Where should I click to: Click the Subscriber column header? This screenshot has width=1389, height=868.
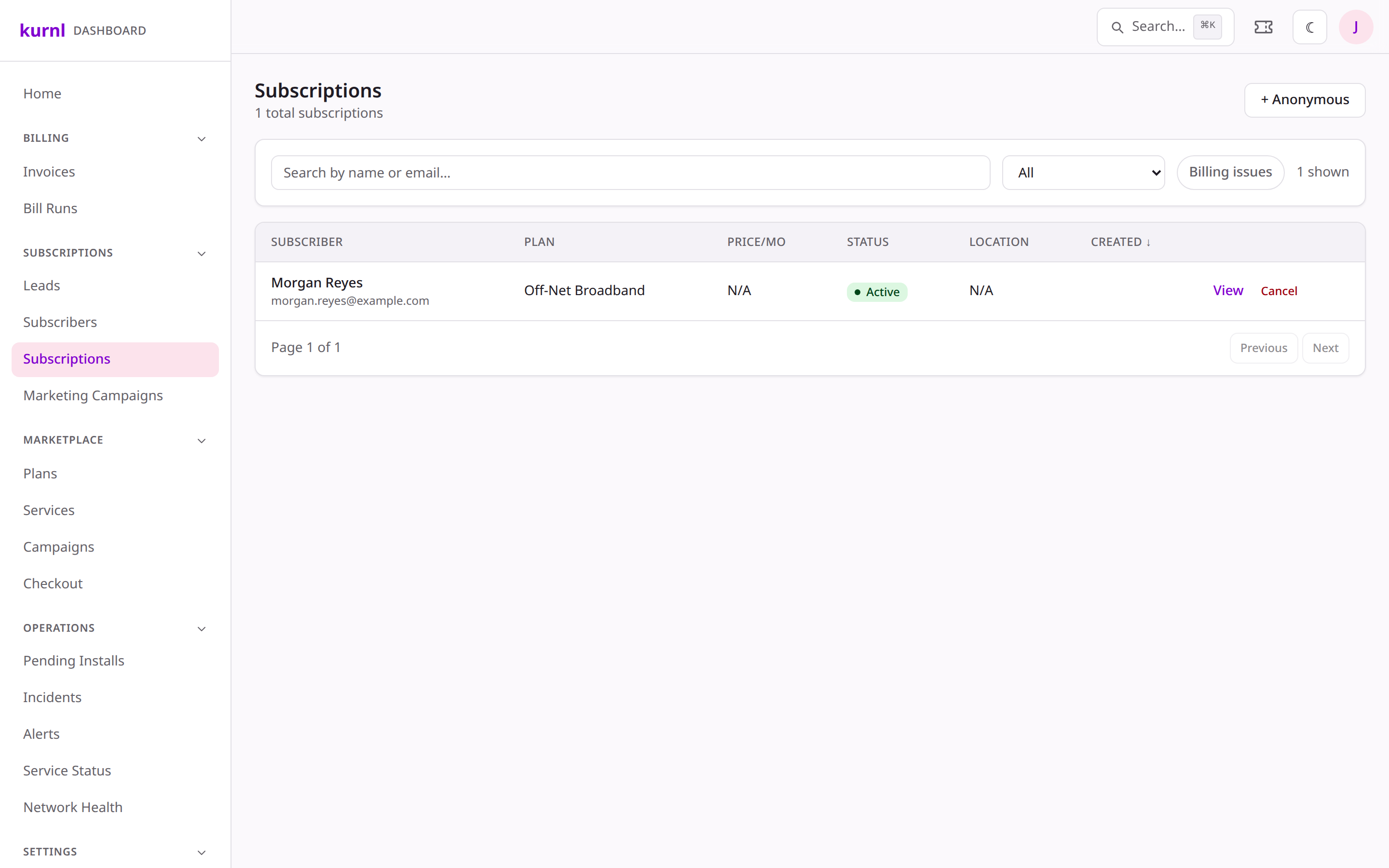pos(307,242)
